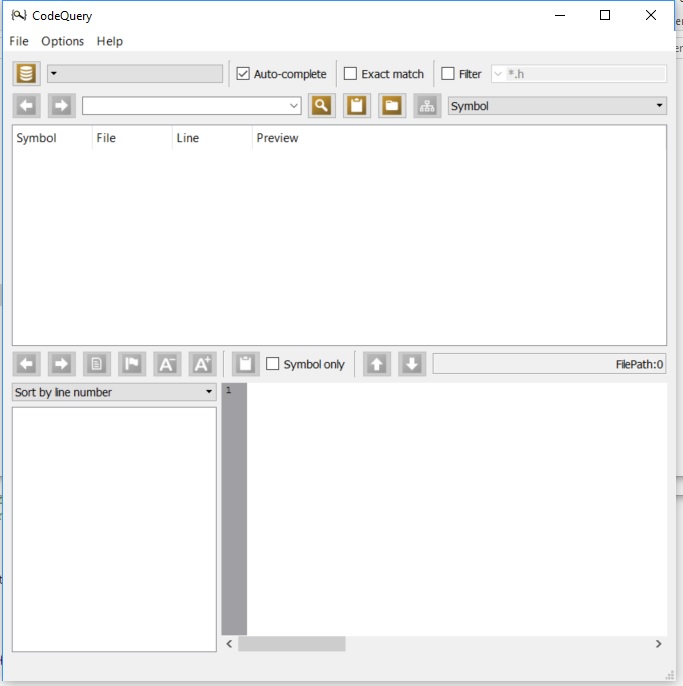Screen dimensions: 683x686
Task: Check the Symbol only option
Action: click(x=273, y=364)
